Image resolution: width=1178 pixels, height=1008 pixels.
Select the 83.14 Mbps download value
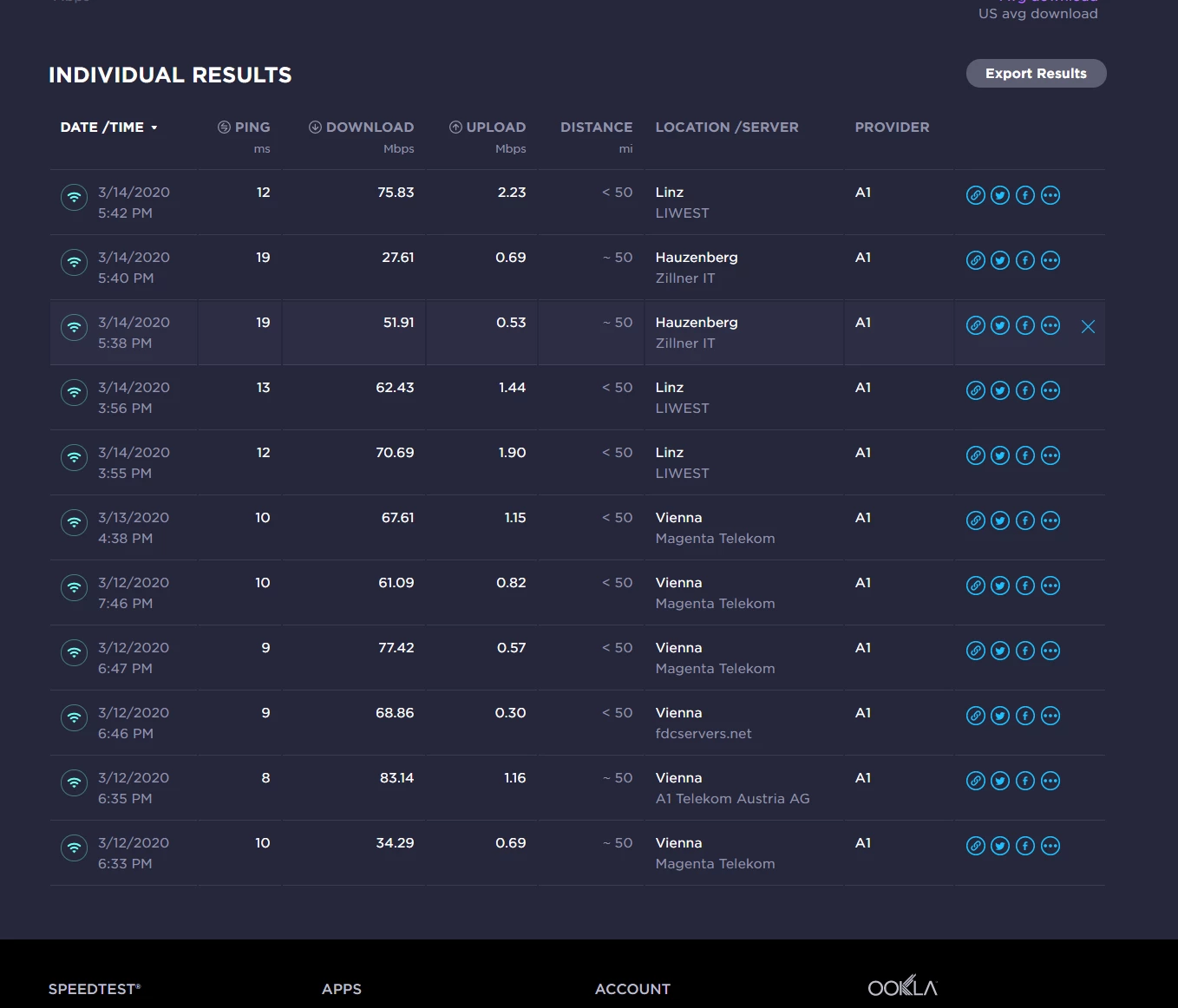tap(396, 778)
